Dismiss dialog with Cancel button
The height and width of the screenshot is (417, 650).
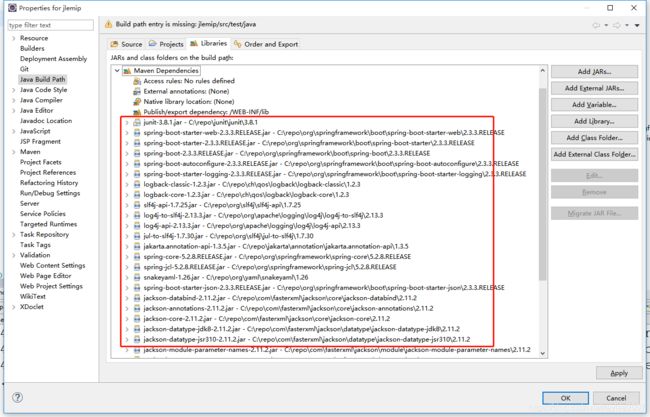click(x=616, y=398)
